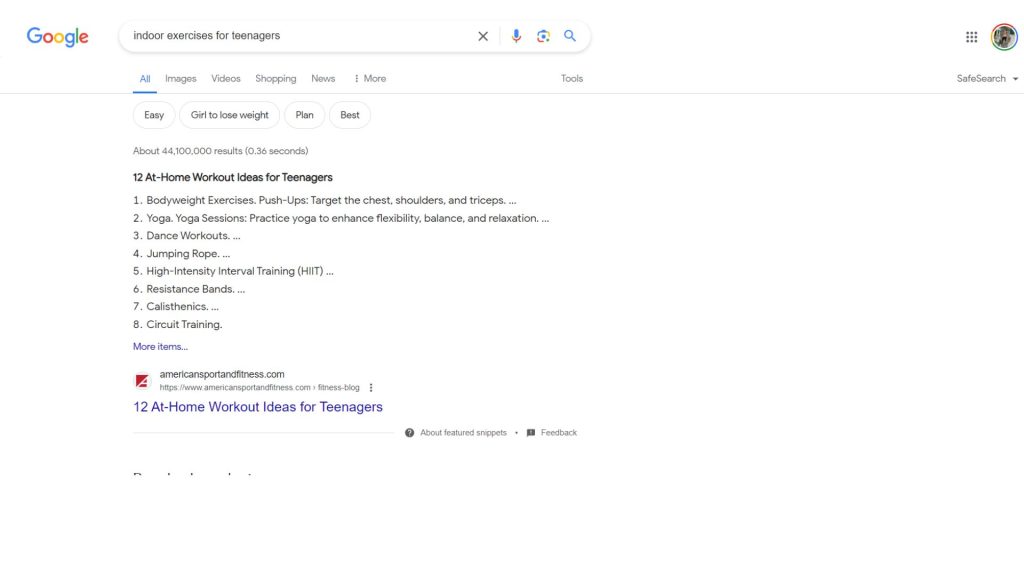Screen dimensions: 1024x576
Task: Apply the Plan filter chip
Action: click(304, 115)
